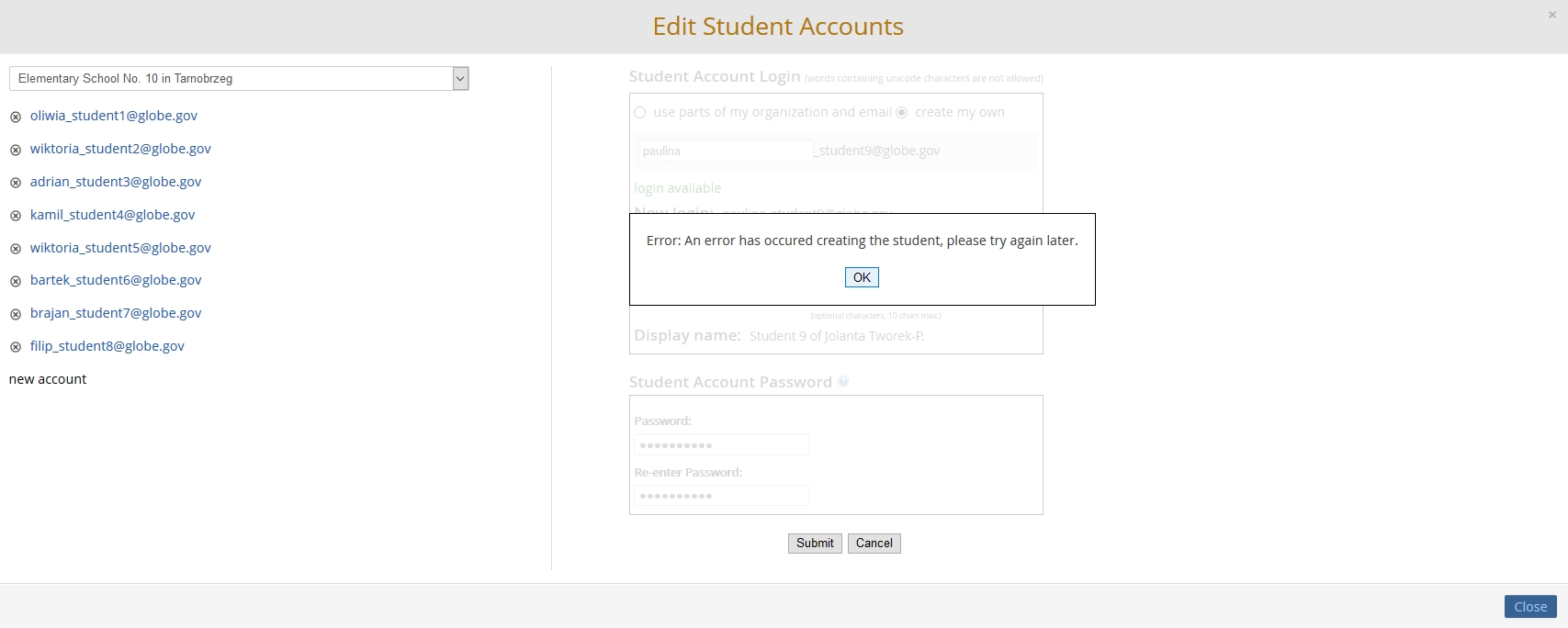Open oliwia_student1@globe.gov account link
The height and width of the screenshot is (628, 1568).
pos(114,116)
